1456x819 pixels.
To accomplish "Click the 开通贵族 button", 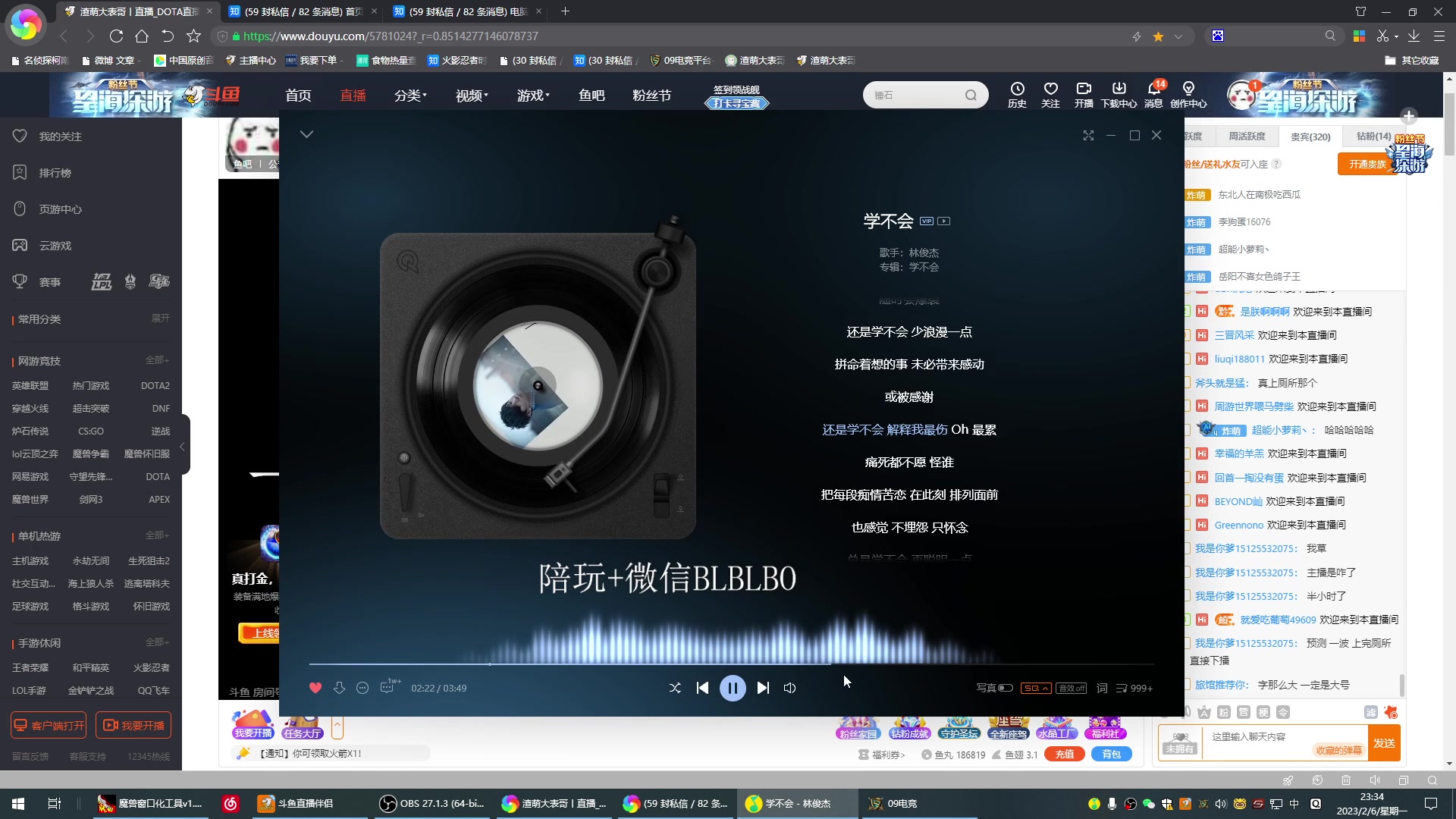I will click(1367, 164).
